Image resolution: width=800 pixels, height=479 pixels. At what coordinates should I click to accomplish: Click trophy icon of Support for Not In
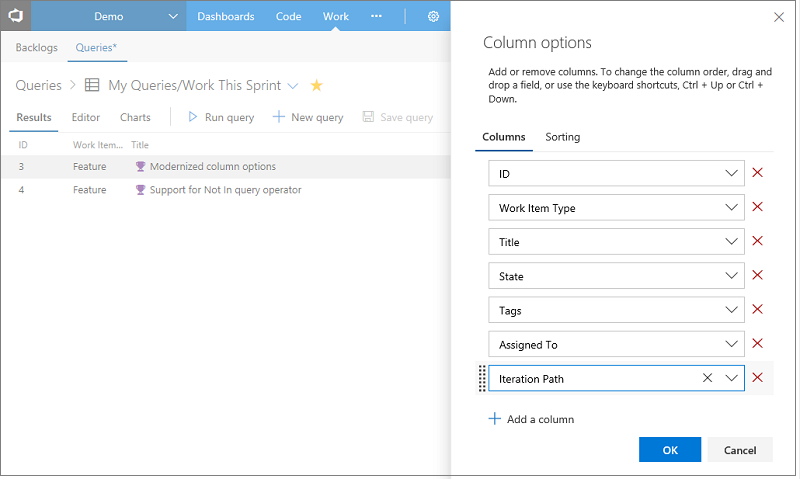140,190
